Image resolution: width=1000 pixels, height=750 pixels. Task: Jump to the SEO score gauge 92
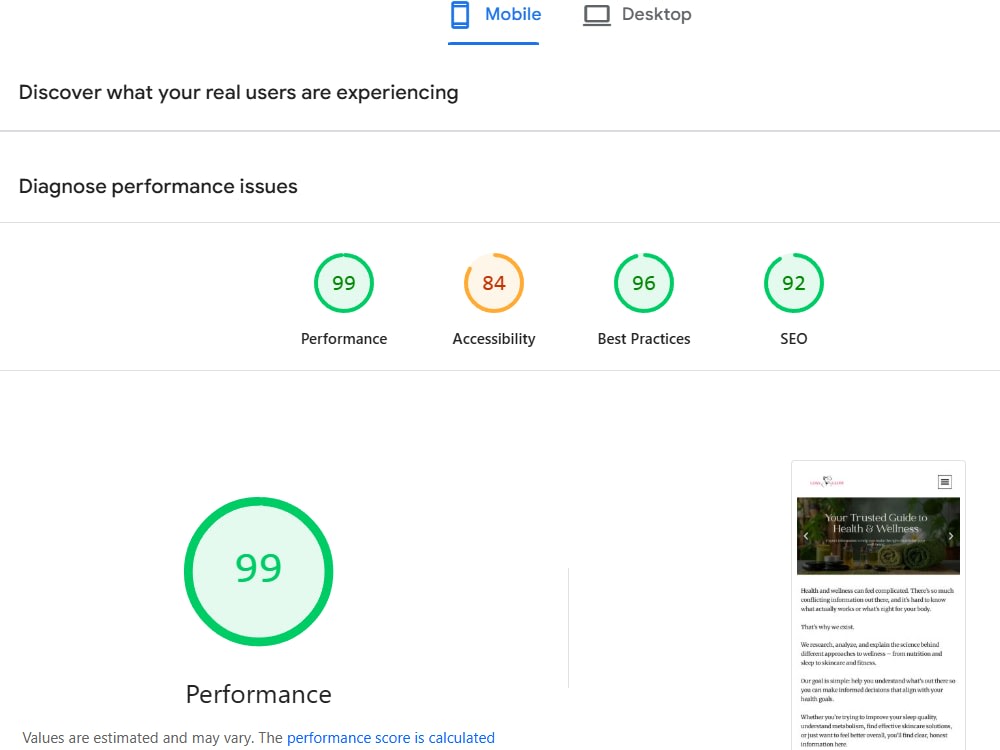(793, 283)
